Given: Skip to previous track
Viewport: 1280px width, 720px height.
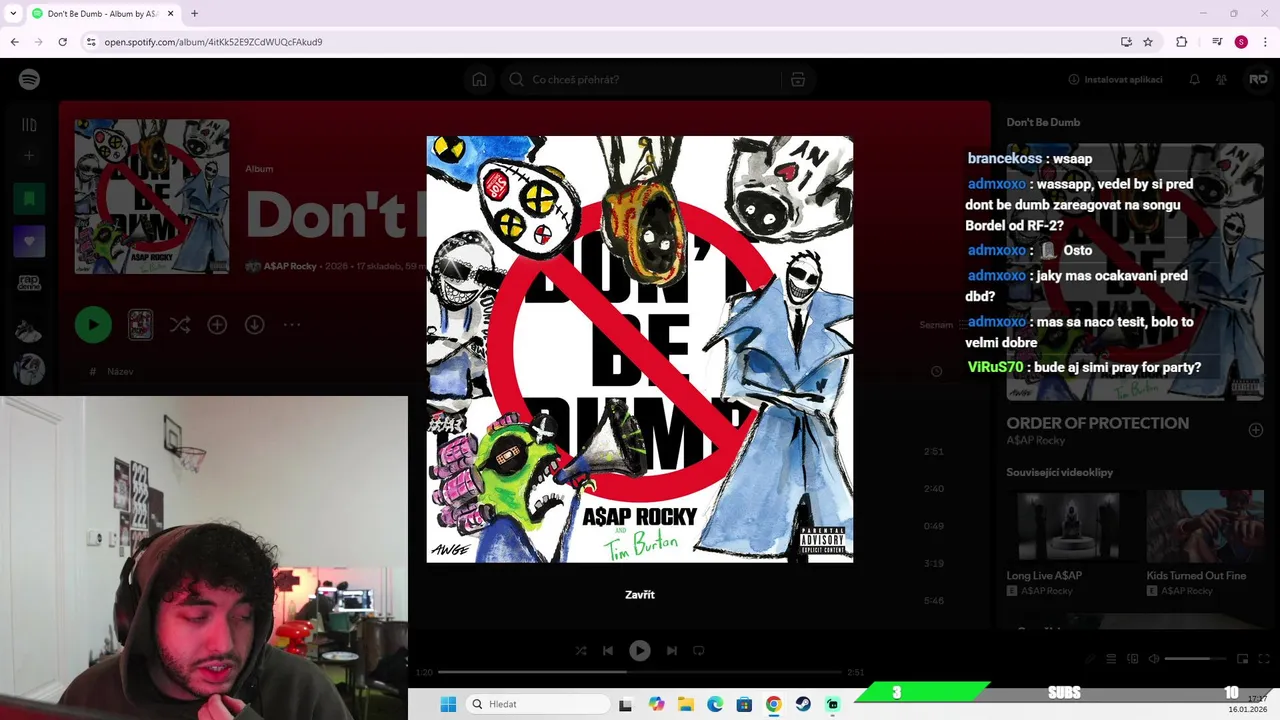Looking at the screenshot, I should point(608,650).
